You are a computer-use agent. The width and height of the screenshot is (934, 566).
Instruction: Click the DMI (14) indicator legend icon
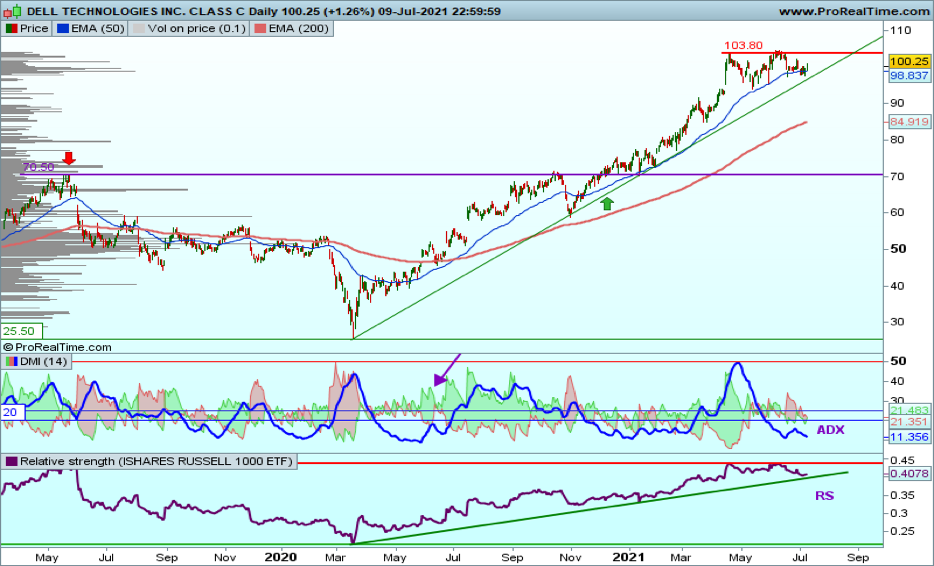pos(11,362)
